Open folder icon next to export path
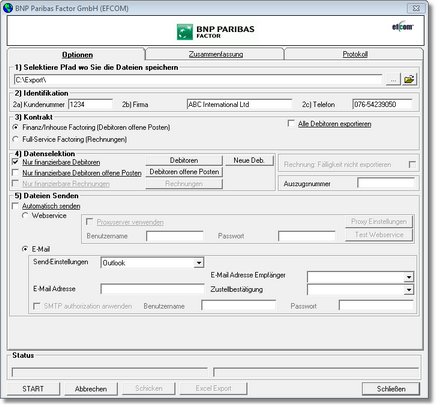436x406 pixels. 409,79
